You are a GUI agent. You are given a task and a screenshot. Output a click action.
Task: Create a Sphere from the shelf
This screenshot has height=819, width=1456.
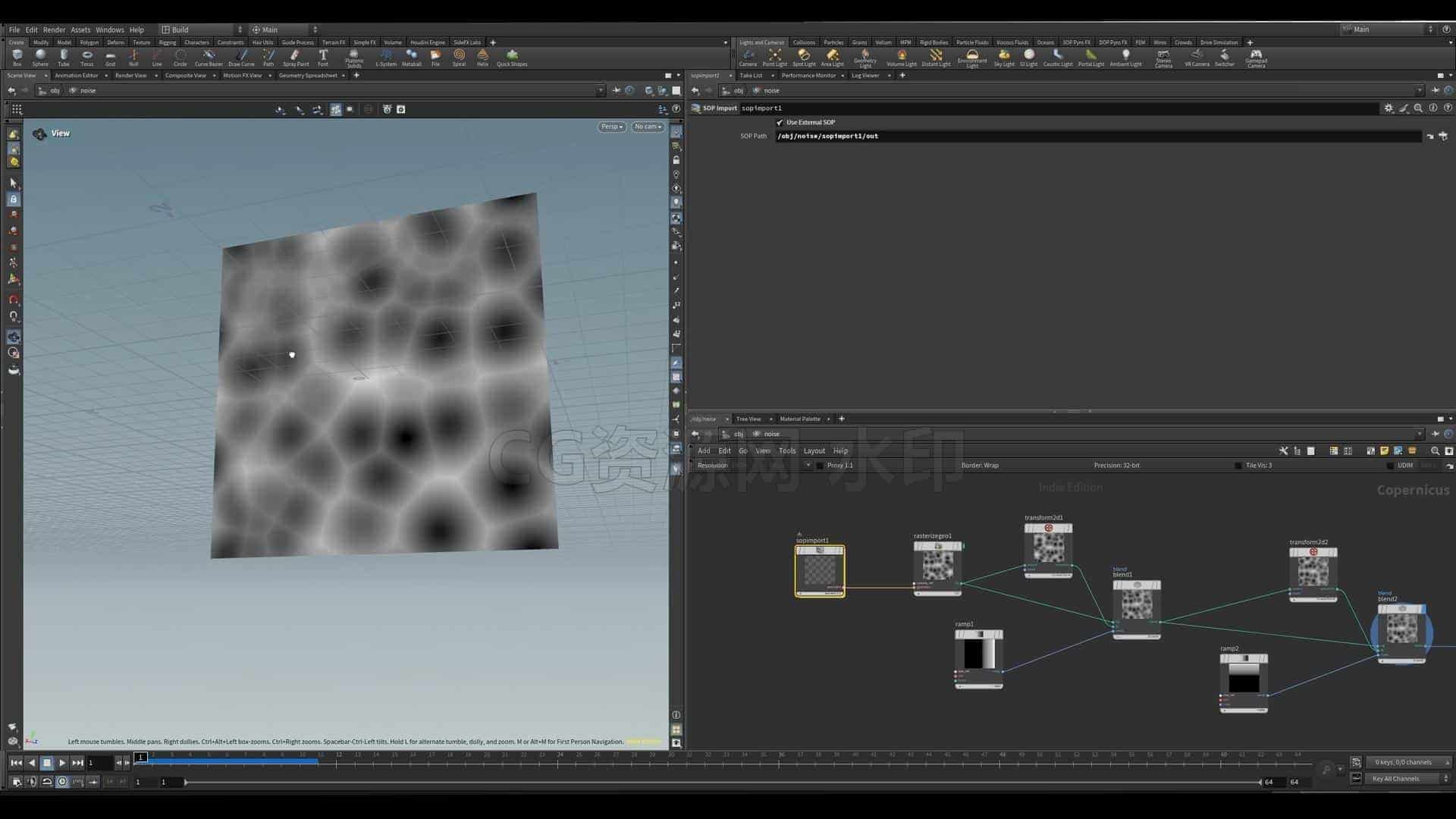[x=40, y=58]
